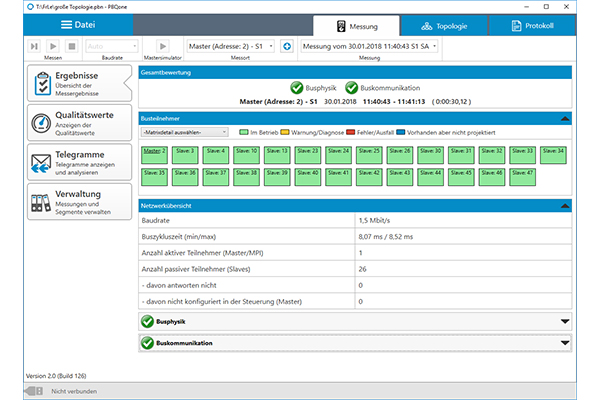The height and width of the screenshot is (400, 600).
Task: Select the Slave 35 participant tile
Action: [x=155, y=177]
